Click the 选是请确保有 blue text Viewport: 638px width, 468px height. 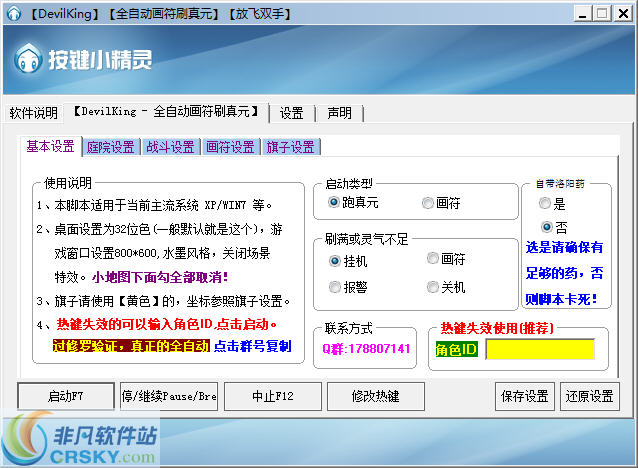click(564, 247)
